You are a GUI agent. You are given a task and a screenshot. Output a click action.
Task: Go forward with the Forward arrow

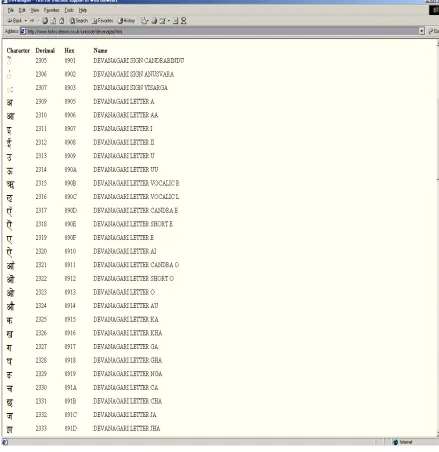32,21
